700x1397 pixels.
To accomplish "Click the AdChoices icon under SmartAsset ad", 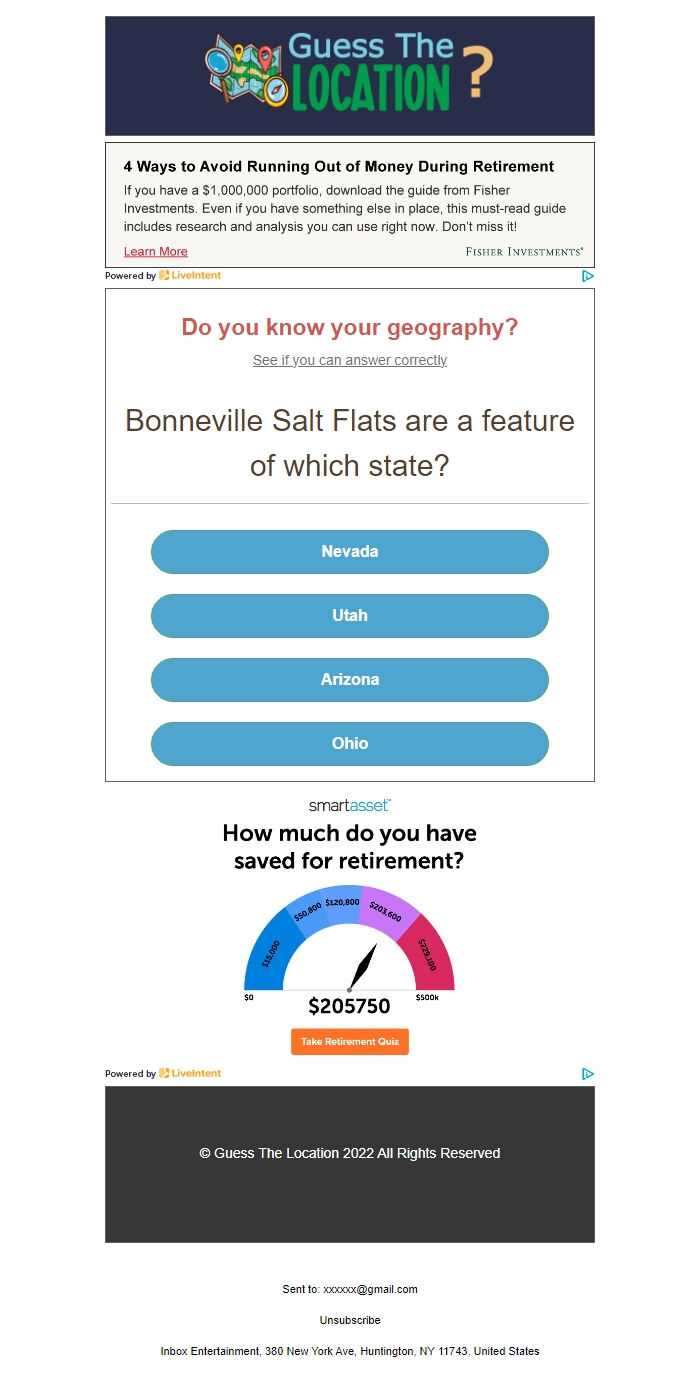I will [x=588, y=1074].
